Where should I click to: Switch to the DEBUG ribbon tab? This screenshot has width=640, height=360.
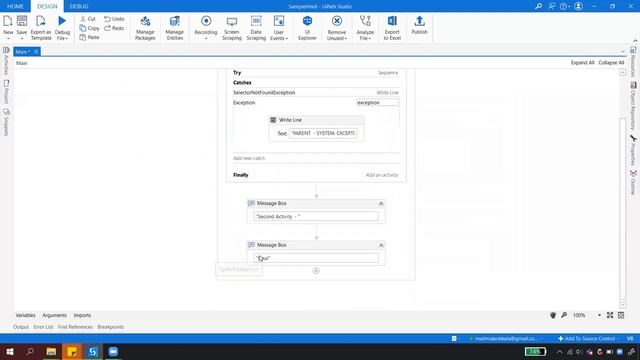tap(79, 6)
